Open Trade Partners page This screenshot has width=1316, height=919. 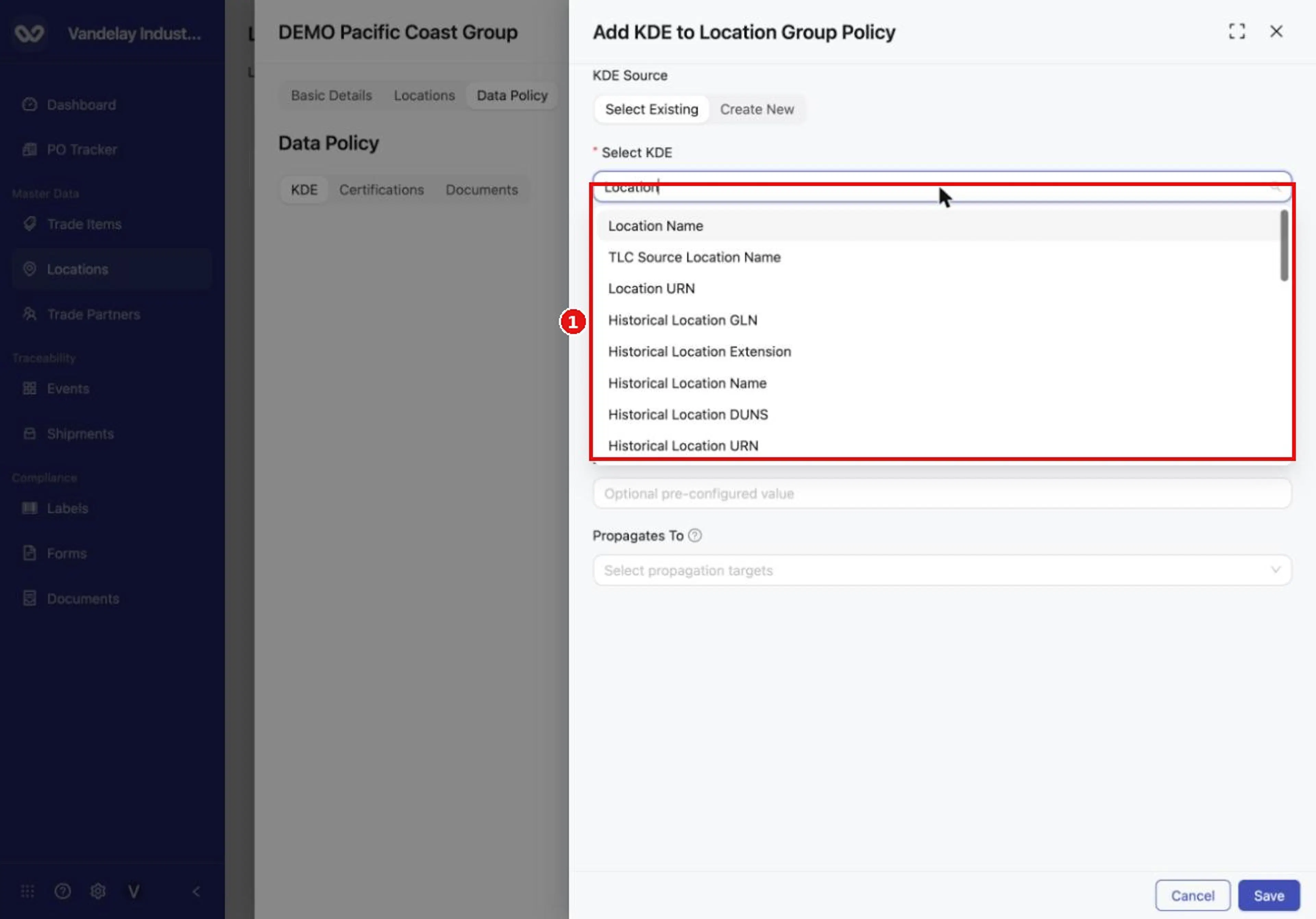[x=94, y=315]
